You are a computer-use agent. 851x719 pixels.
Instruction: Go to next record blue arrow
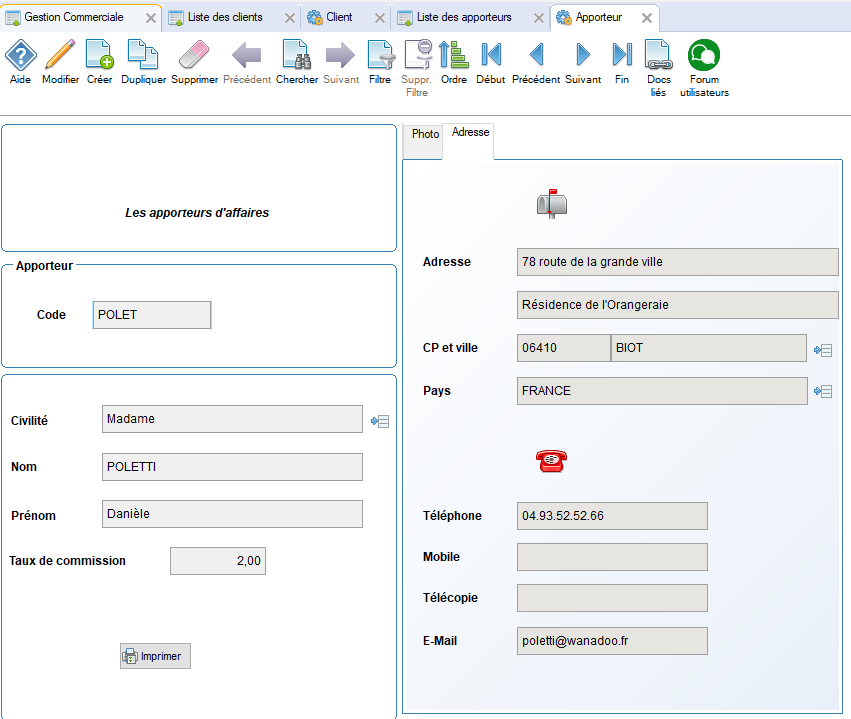click(x=583, y=55)
